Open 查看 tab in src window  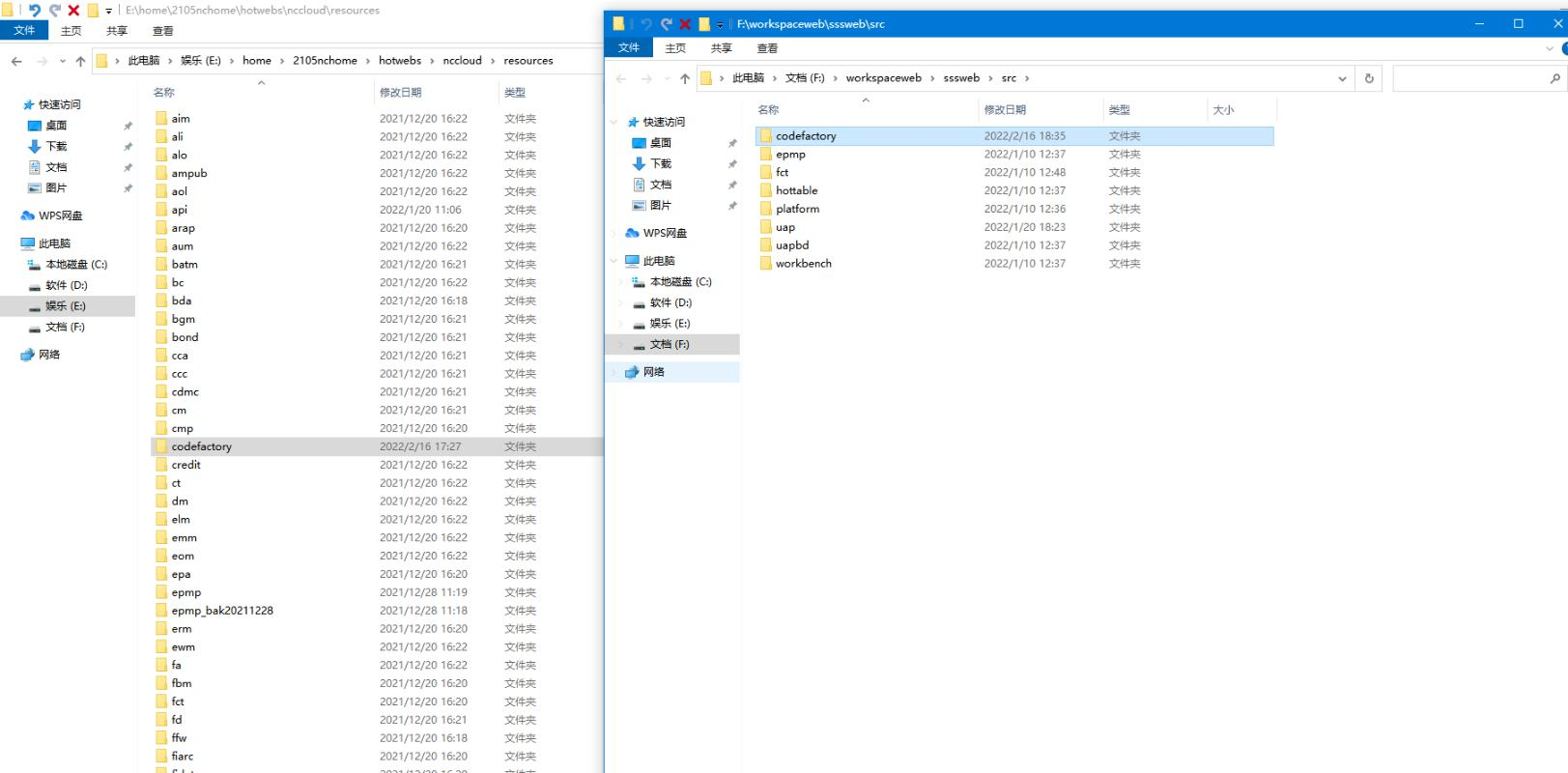tap(767, 48)
